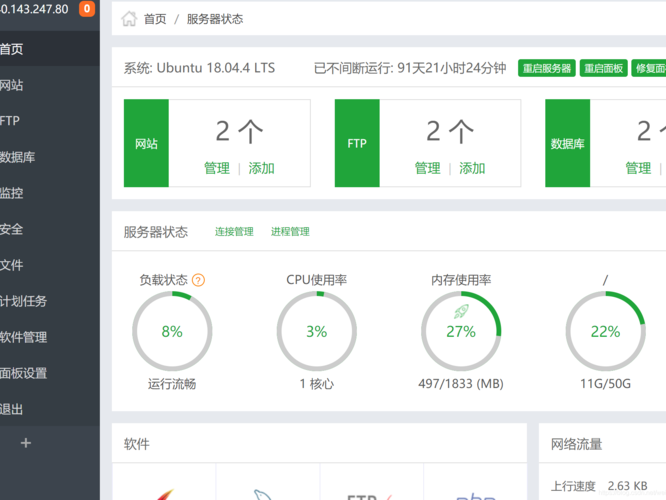
Task: Open 文件 in the sidebar
Action: click(50, 265)
